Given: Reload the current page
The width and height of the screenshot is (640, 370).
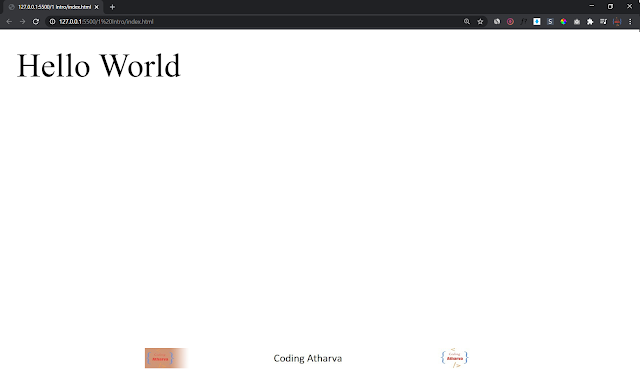Looking at the screenshot, I should coord(36,22).
